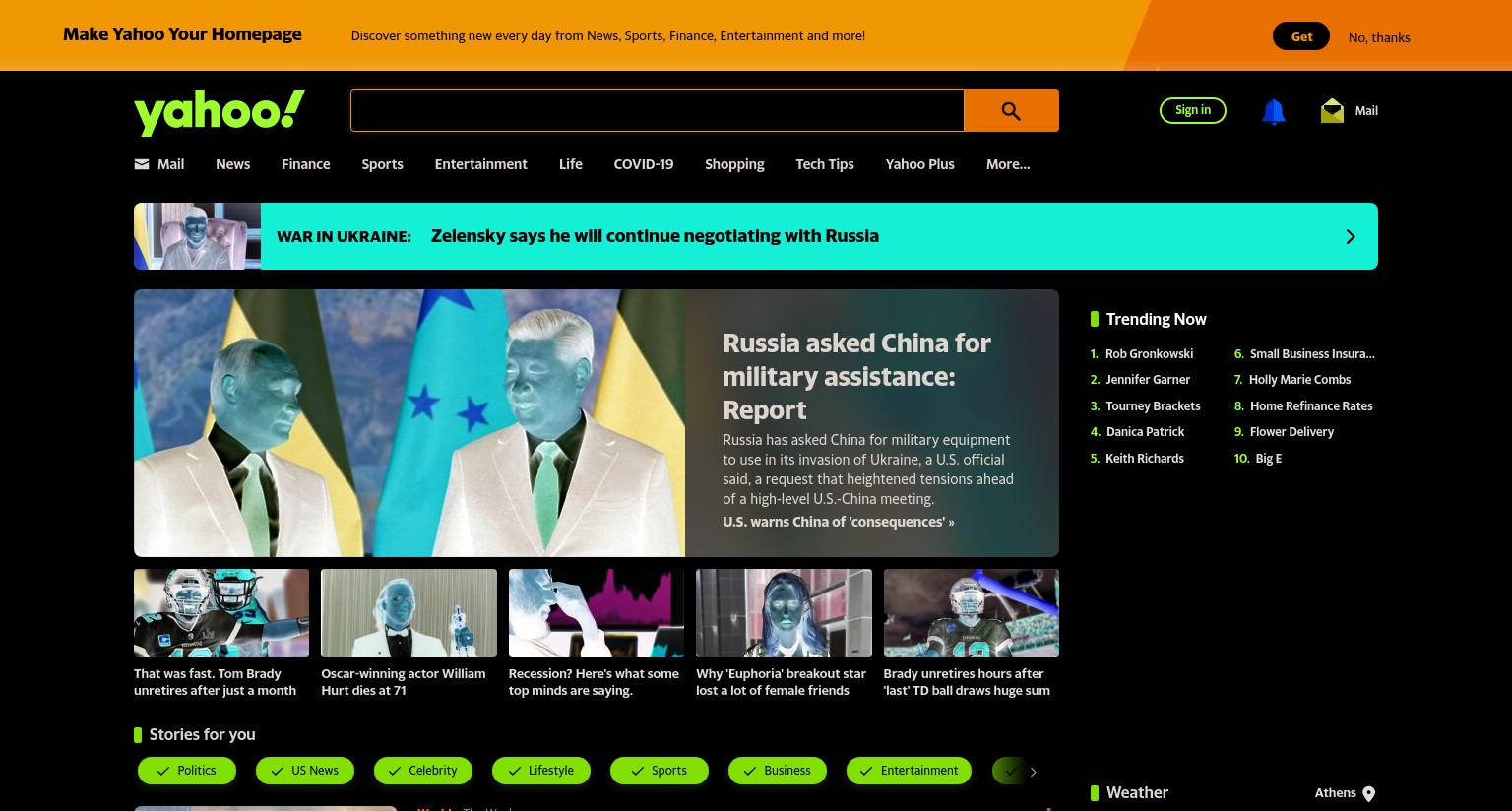The width and height of the screenshot is (1512, 811).
Task: Click the Yahoo logo
Action: (220, 112)
